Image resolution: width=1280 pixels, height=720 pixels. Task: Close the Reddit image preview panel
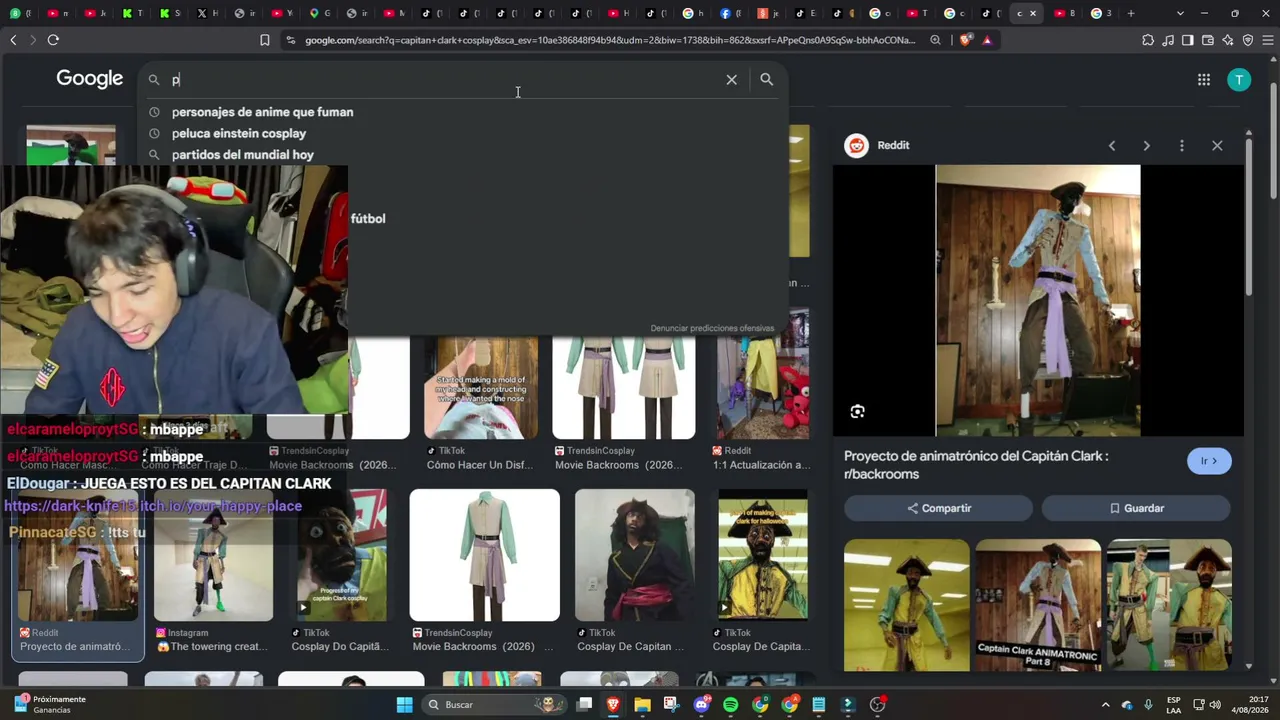pyautogui.click(x=1217, y=146)
